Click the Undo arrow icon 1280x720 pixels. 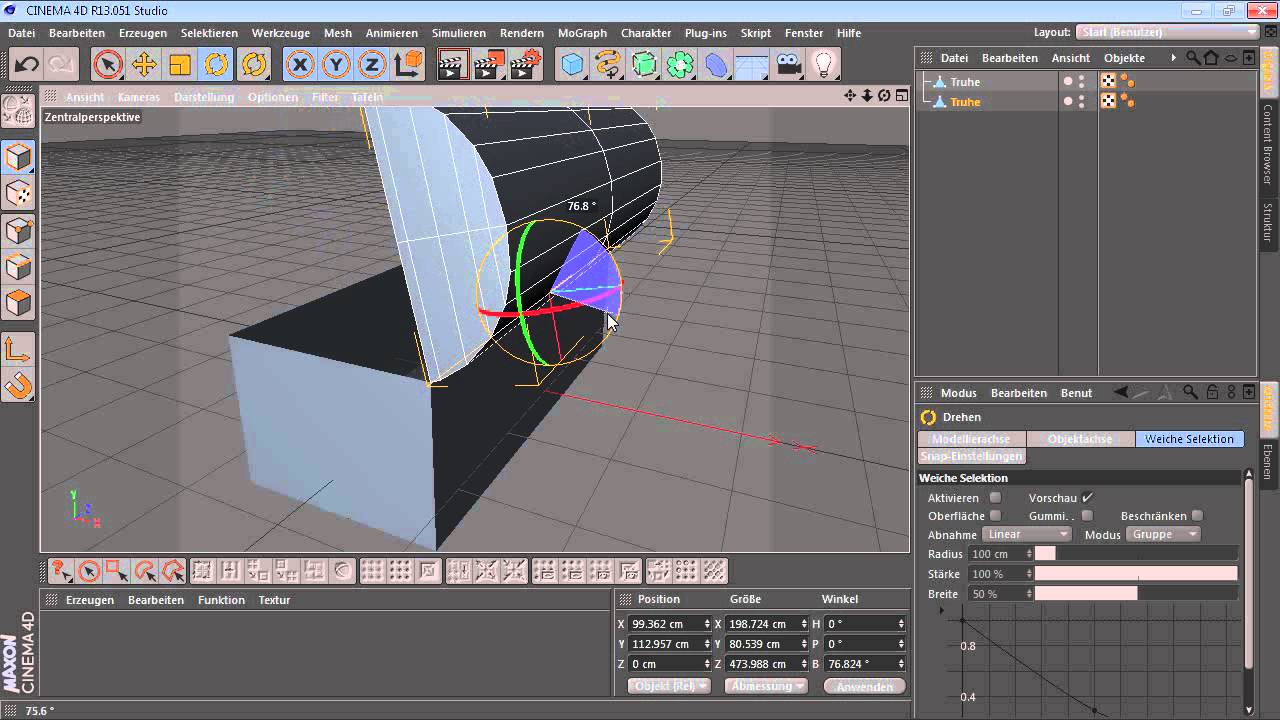point(26,66)
